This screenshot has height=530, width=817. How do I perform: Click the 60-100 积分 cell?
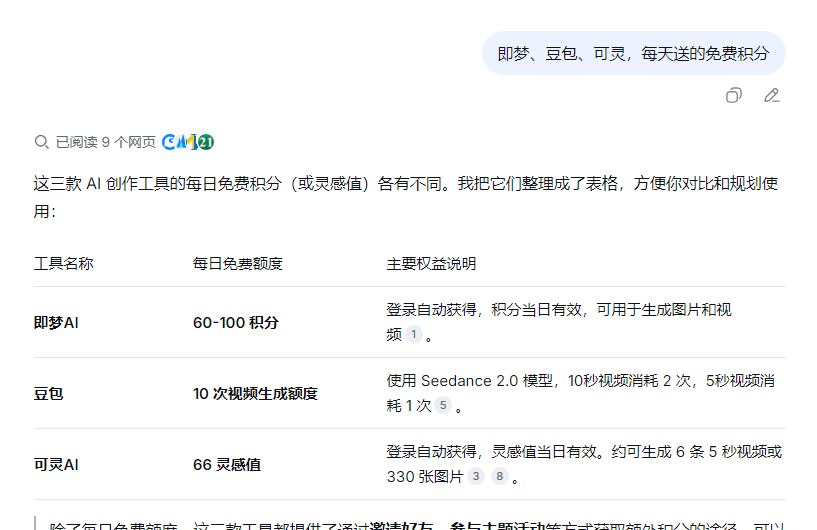coord(236,323)
